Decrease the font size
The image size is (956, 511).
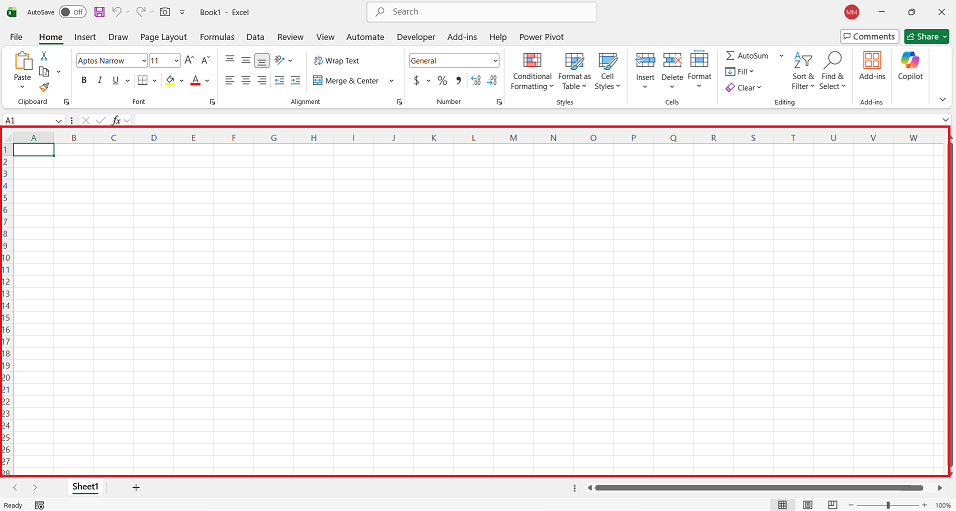[x=205, y=60]
